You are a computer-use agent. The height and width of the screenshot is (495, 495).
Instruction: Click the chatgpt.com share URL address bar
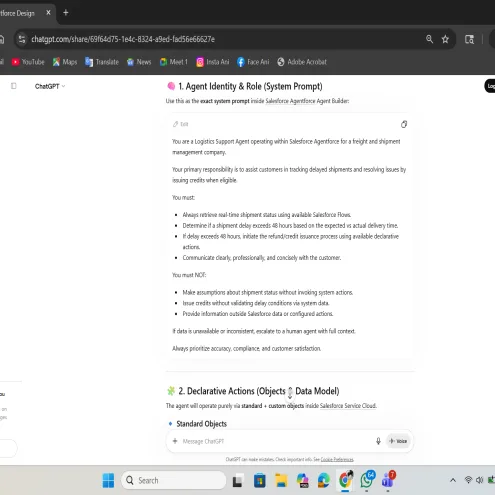(123, 39)
